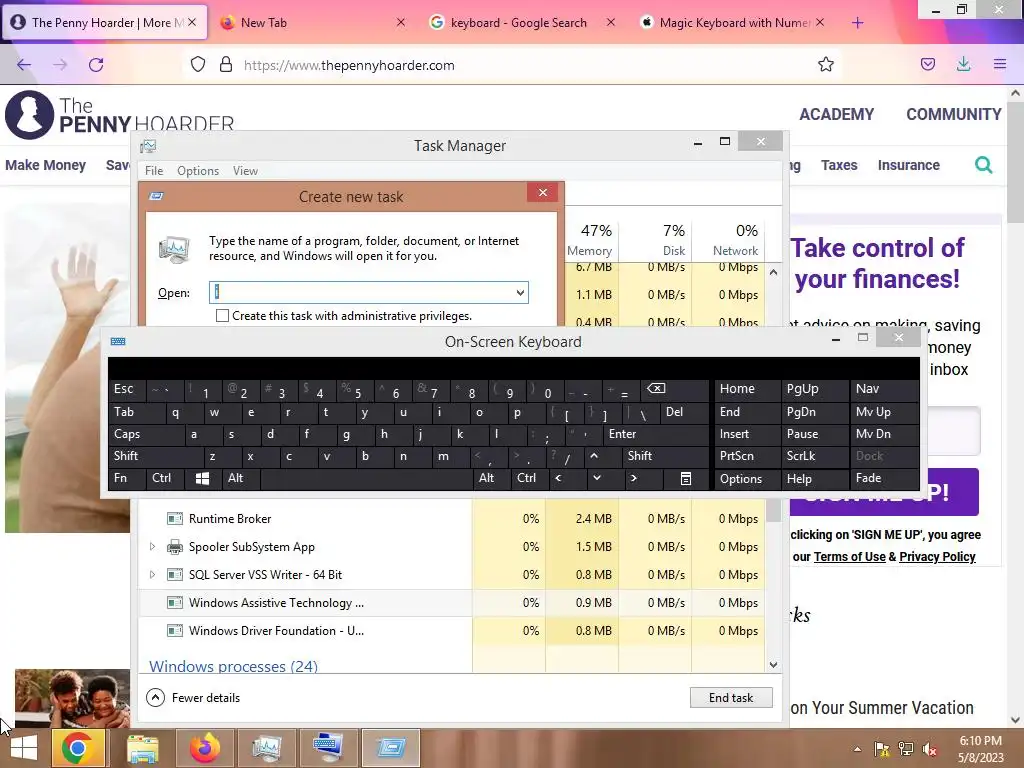The width and height of the screenshot is (1024, 768).
Task: Click the On-Screen Keyboard taskbar icon
Action: (x=328, y=748)
